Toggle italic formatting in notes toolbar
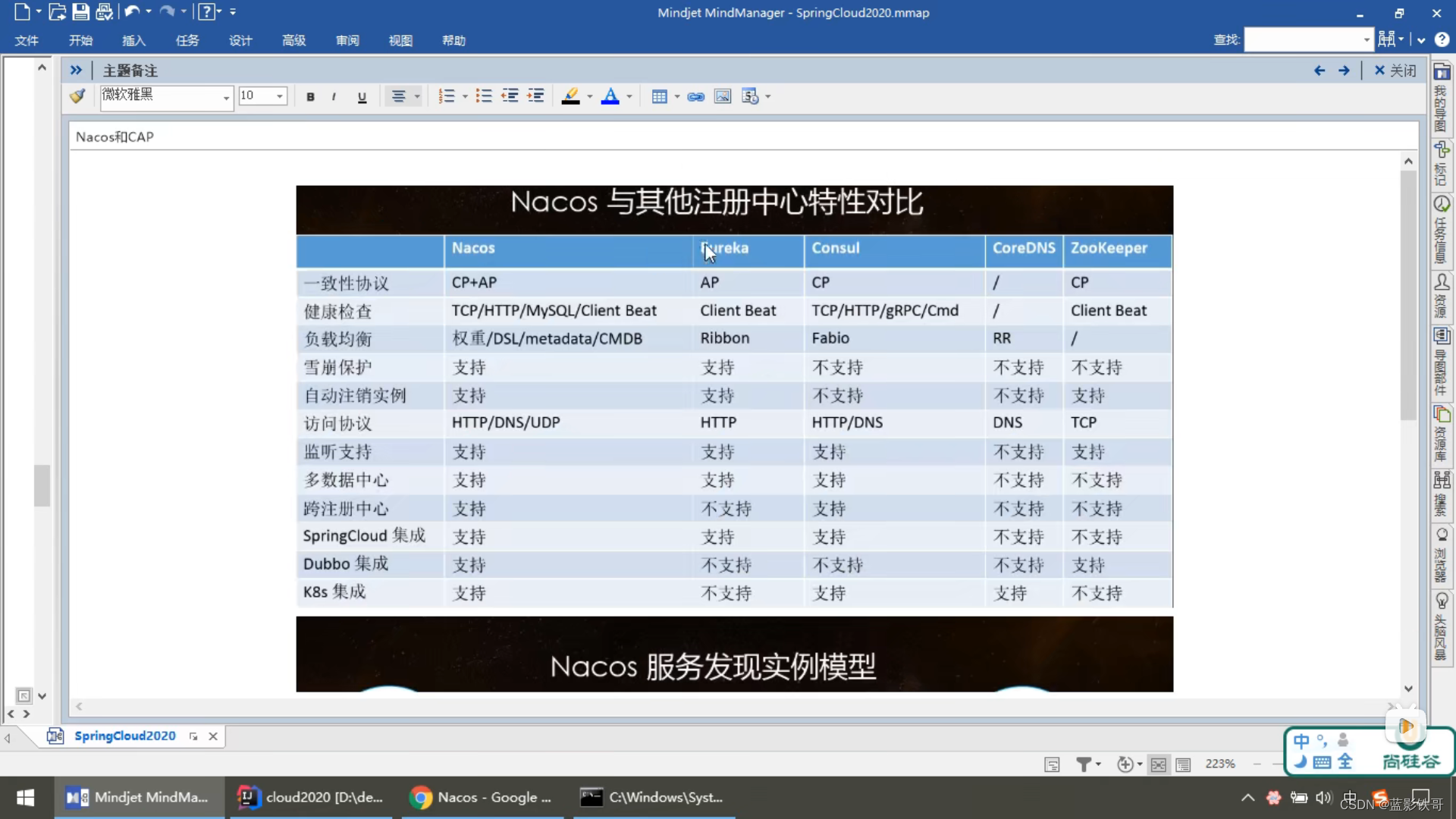The height and width of the screenshot is (819, 1456). click(x=334, y=96)
